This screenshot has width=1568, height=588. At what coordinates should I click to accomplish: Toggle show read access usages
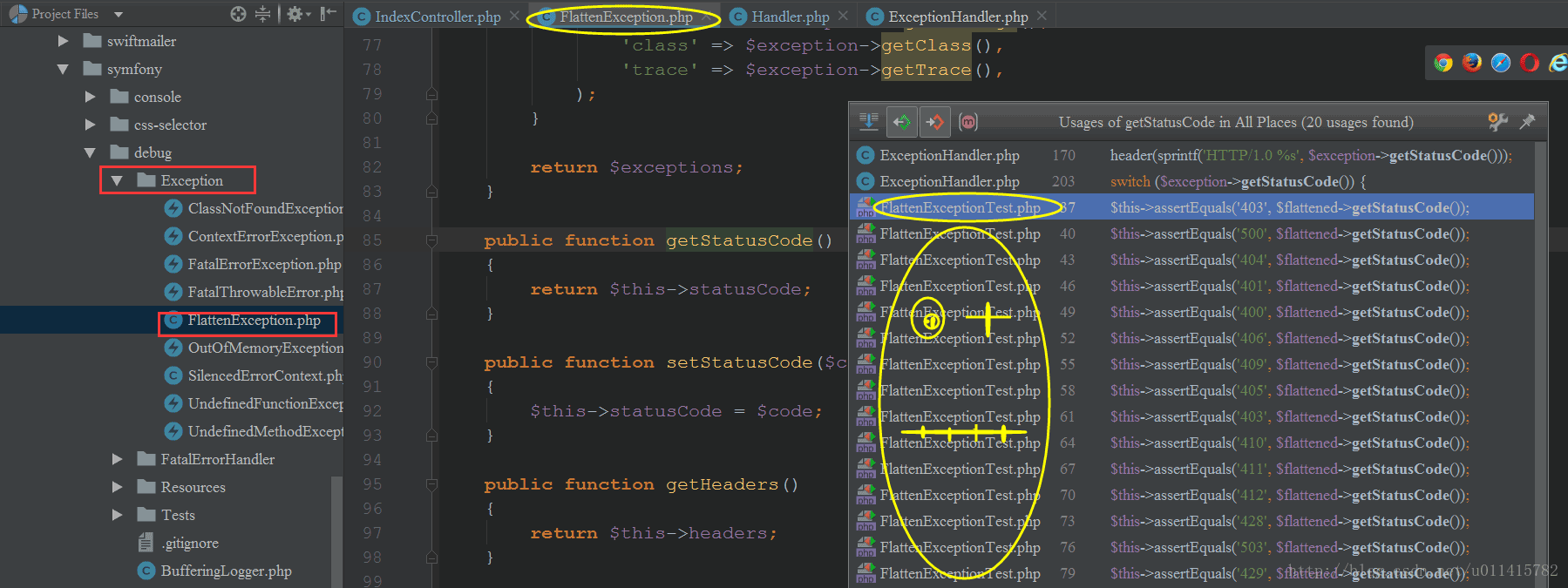click(902, 122)
